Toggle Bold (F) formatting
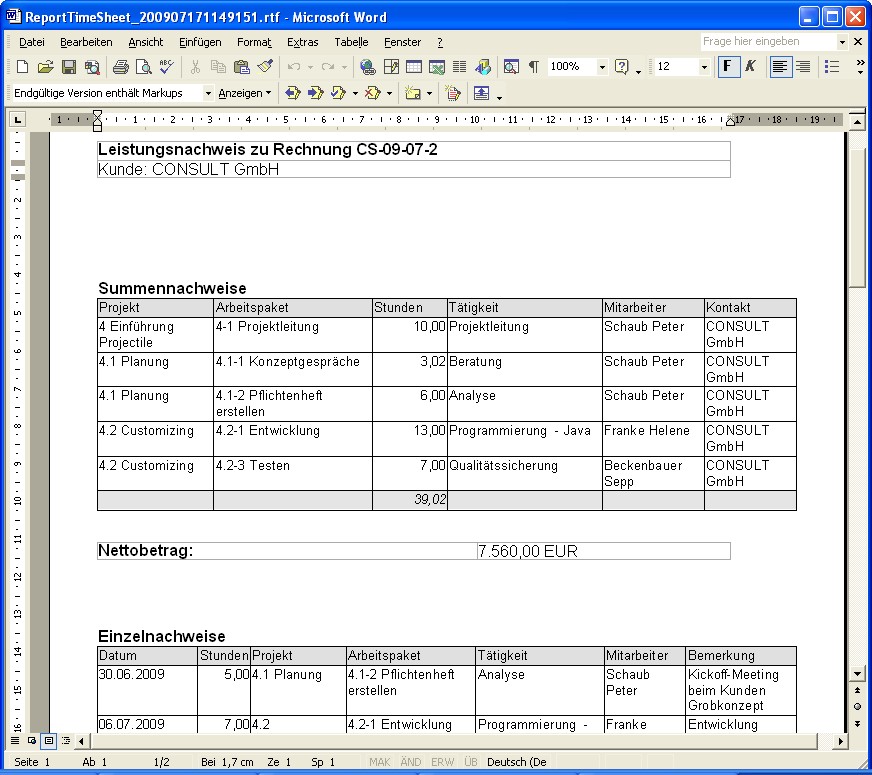872x775 pixels. click(x=727, y=67)
